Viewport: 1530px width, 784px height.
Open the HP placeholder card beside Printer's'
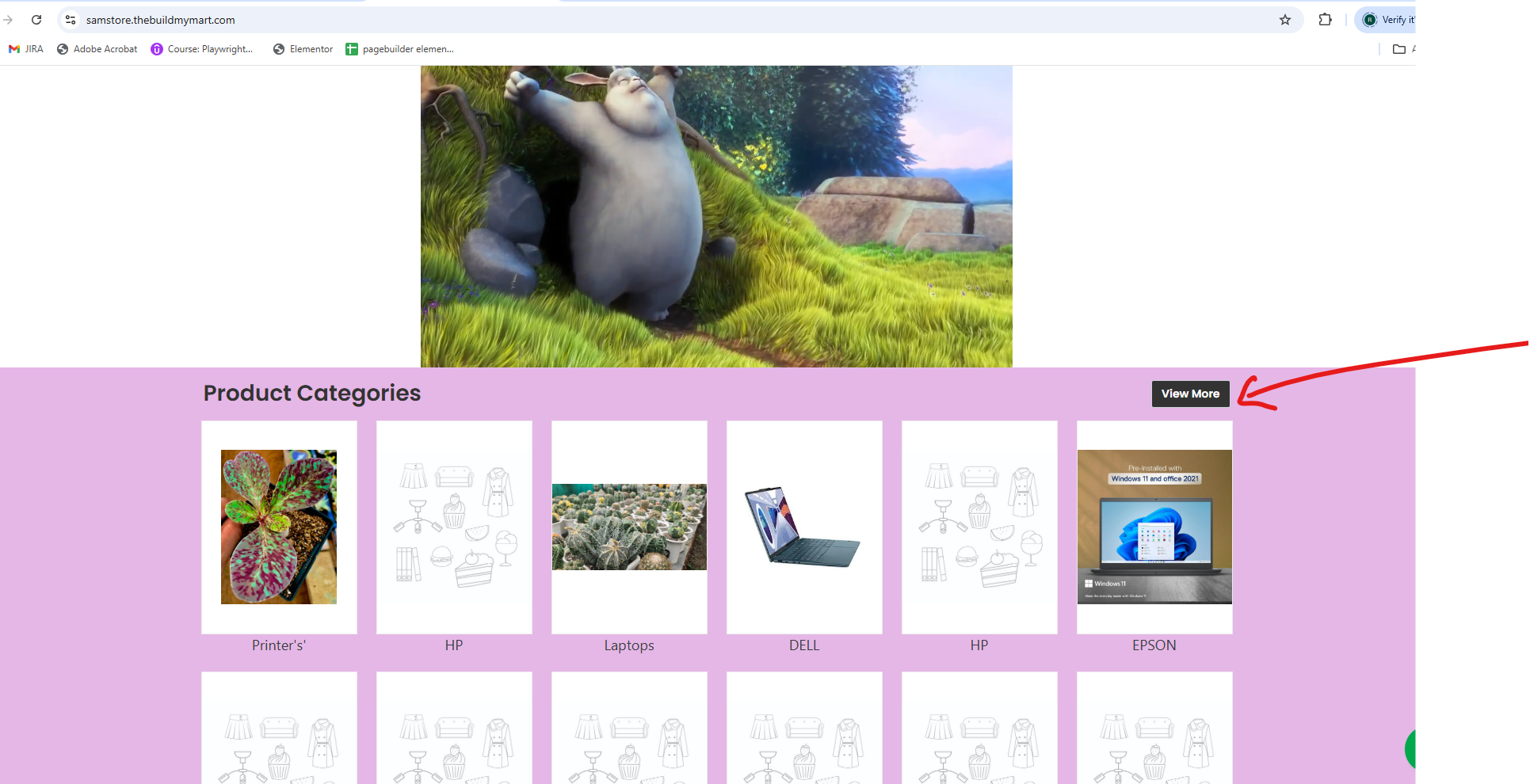pos(454,527)
